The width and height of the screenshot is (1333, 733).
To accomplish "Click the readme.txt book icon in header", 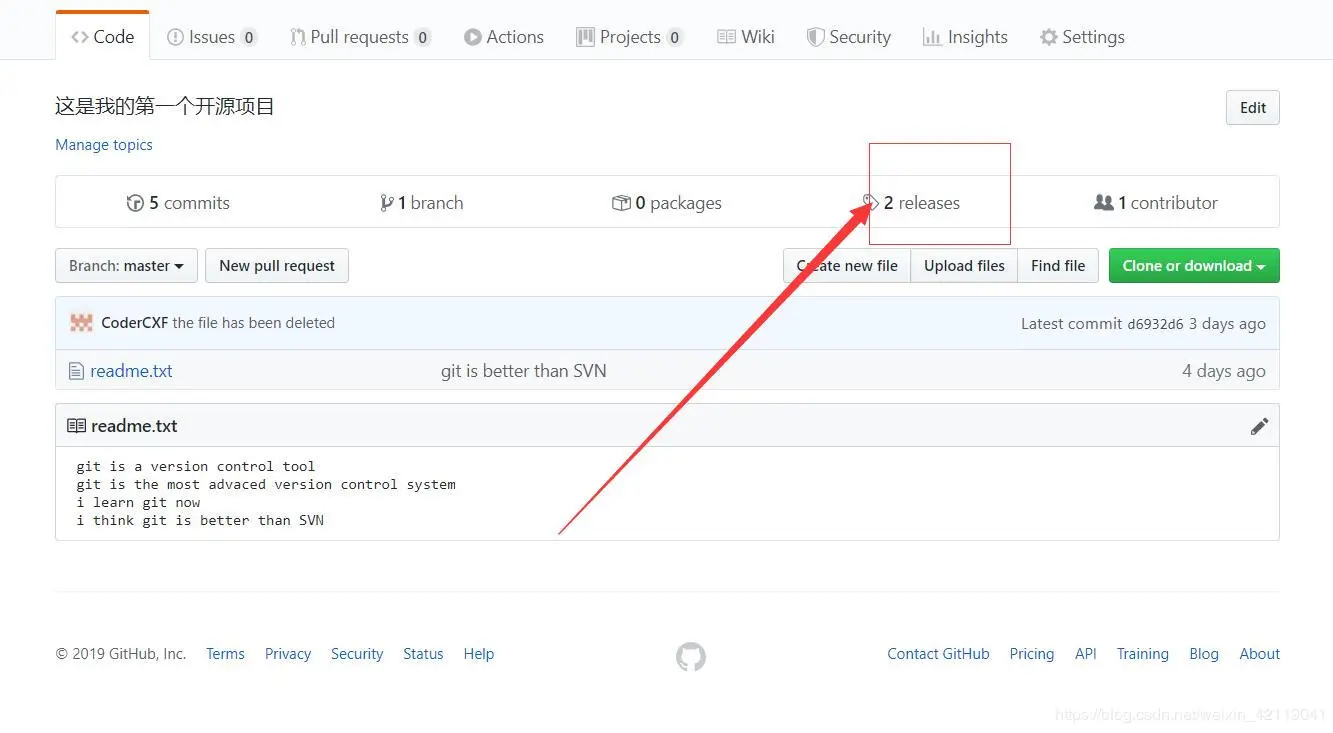I will (76, 426).
